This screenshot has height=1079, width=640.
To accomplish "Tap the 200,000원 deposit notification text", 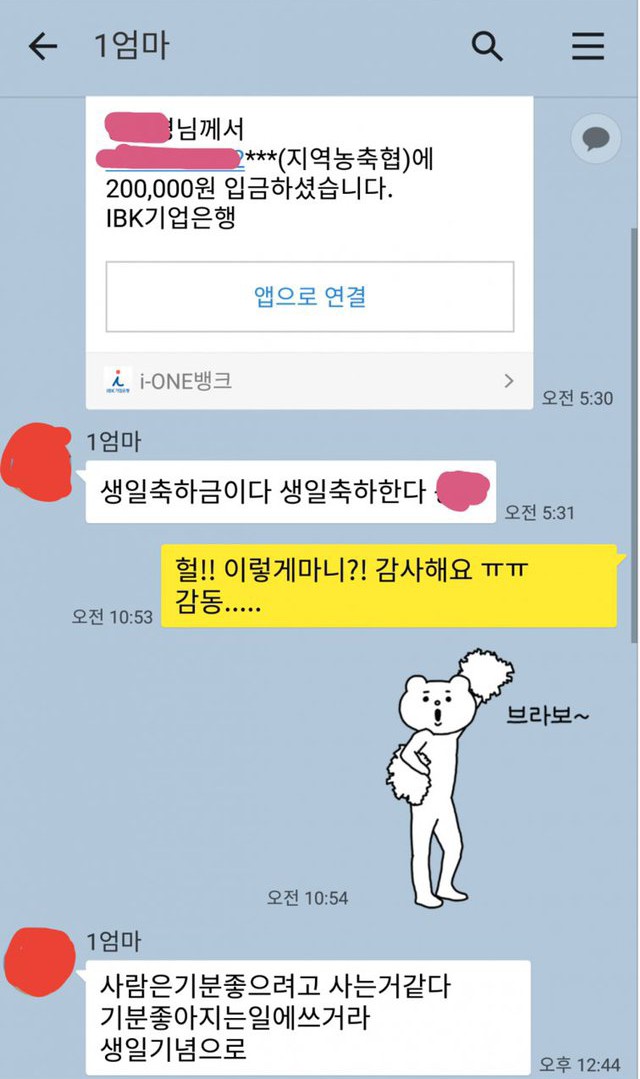I will [249, 189].
